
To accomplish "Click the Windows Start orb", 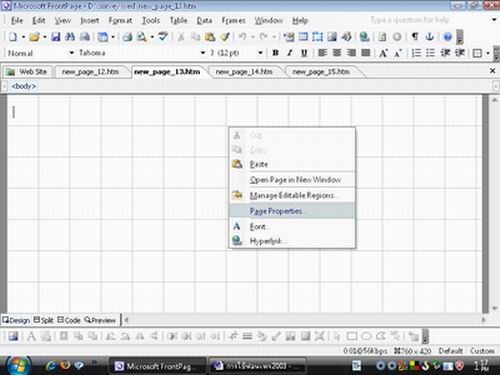I will (x=18, y=365).
